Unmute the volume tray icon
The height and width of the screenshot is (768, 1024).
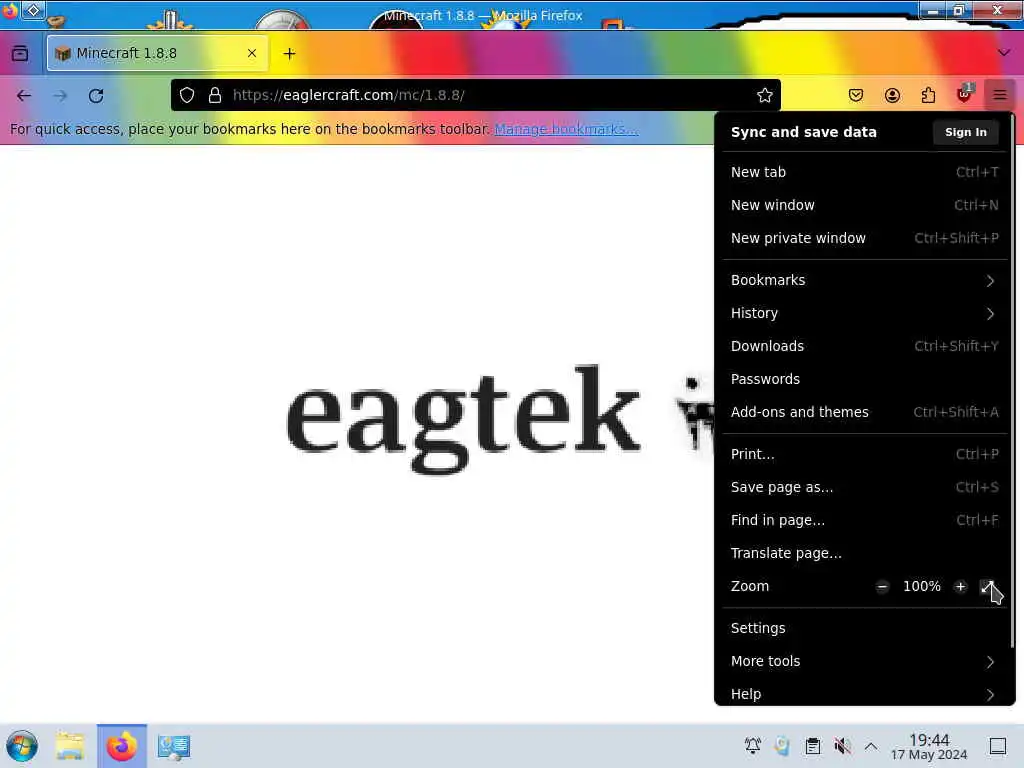842,745
